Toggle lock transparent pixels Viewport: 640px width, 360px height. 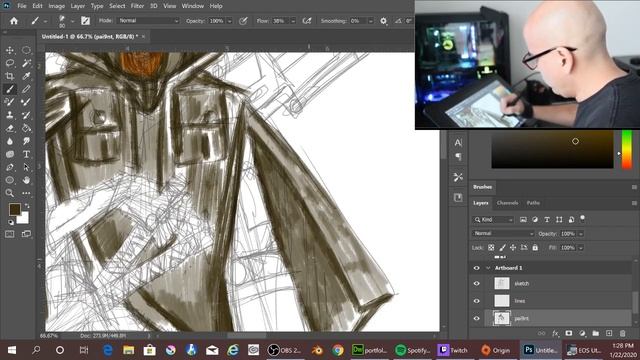click(491, 248)
